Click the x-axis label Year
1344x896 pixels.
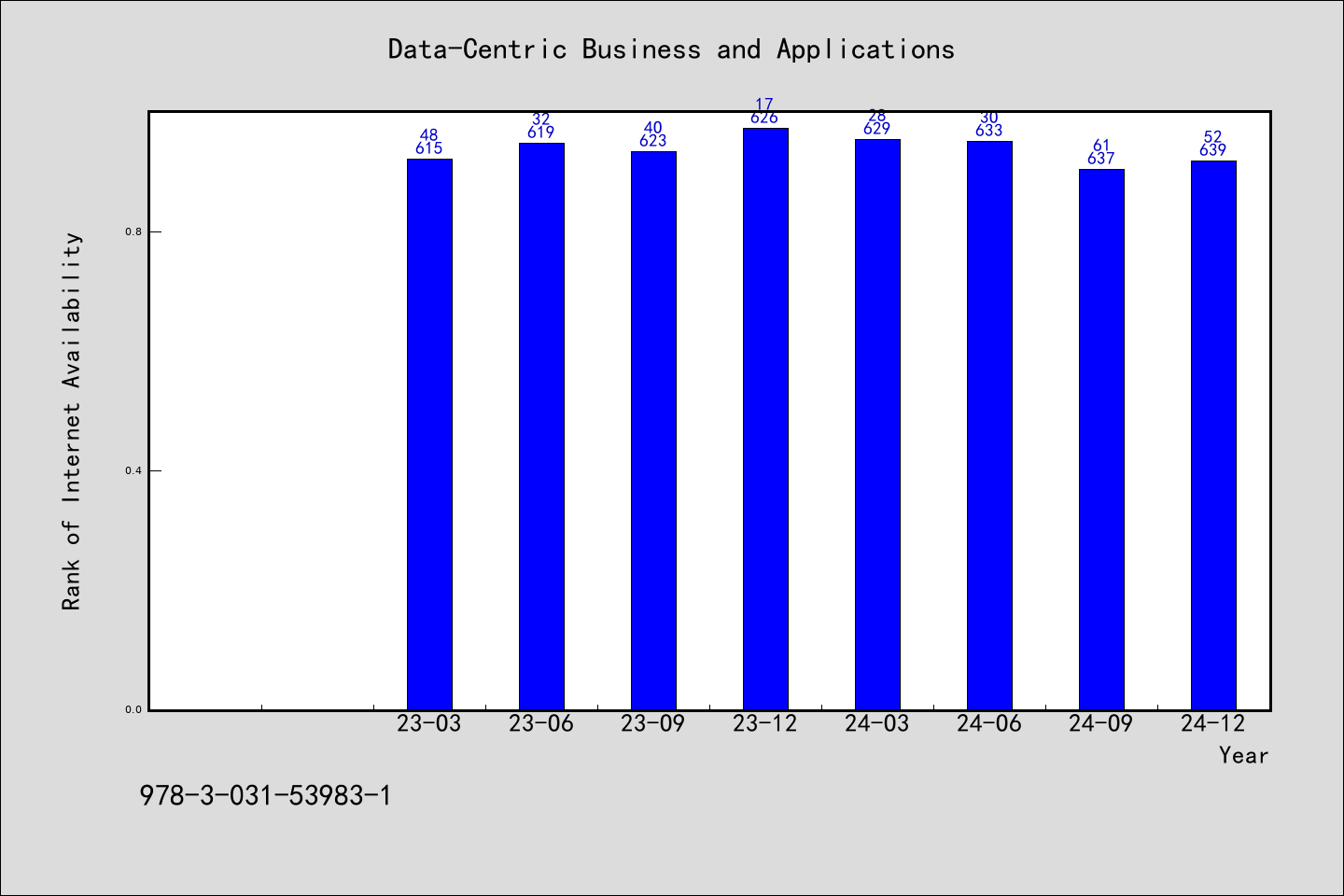[x=1243, y=755]
